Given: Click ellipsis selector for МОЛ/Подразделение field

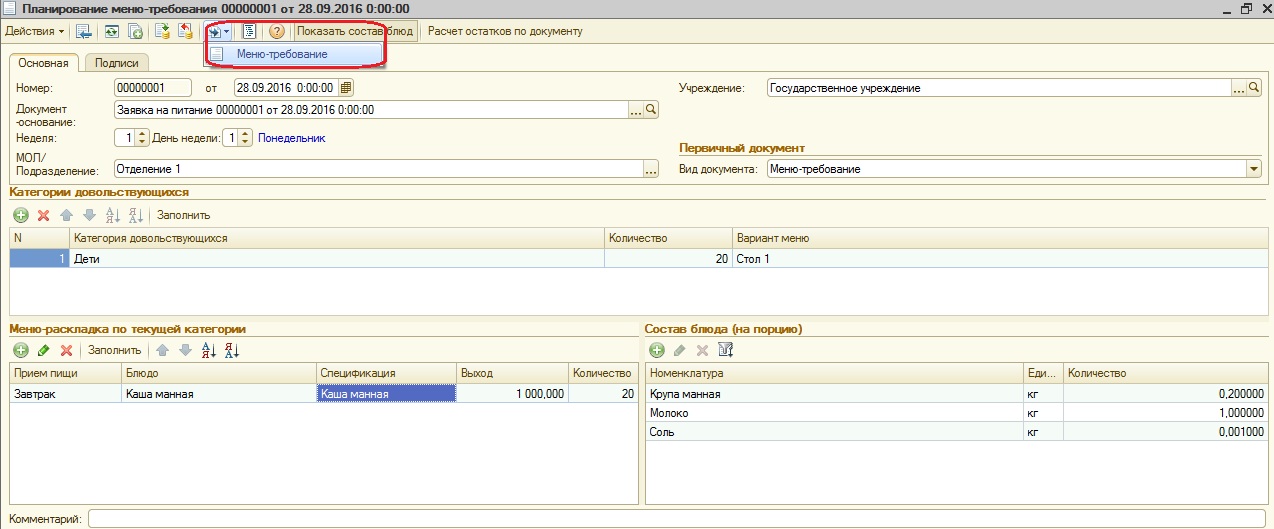Looking at the screenshot, I should (651, 170).
